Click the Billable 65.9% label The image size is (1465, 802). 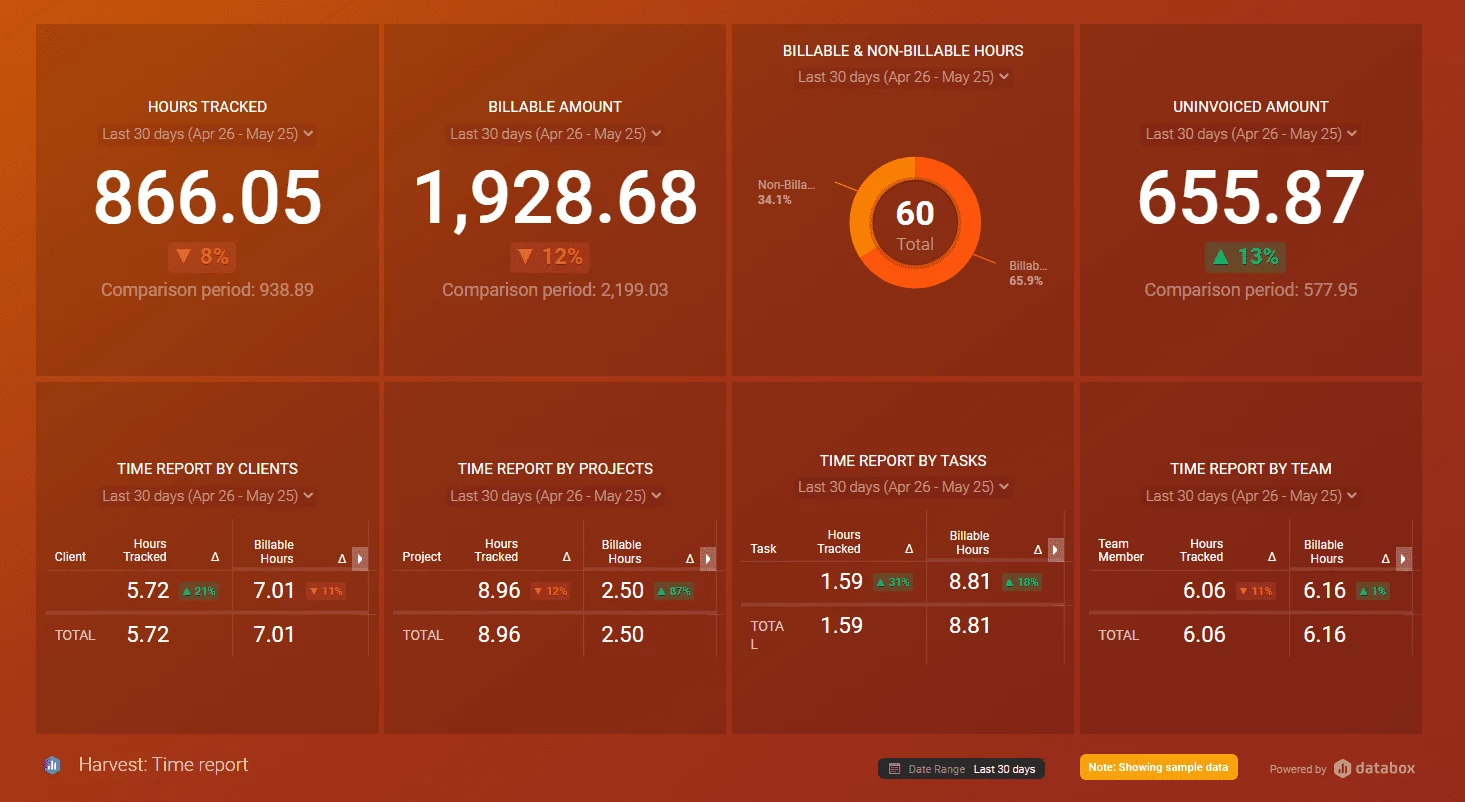coord(1028,274)
